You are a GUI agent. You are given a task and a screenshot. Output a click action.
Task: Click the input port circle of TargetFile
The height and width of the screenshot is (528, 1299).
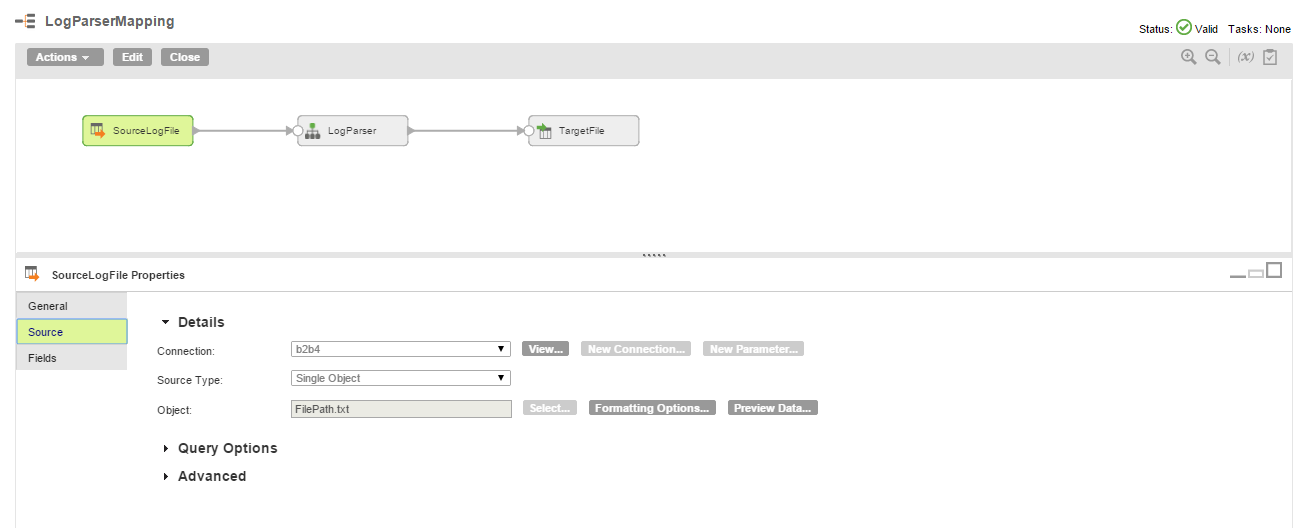529,130
